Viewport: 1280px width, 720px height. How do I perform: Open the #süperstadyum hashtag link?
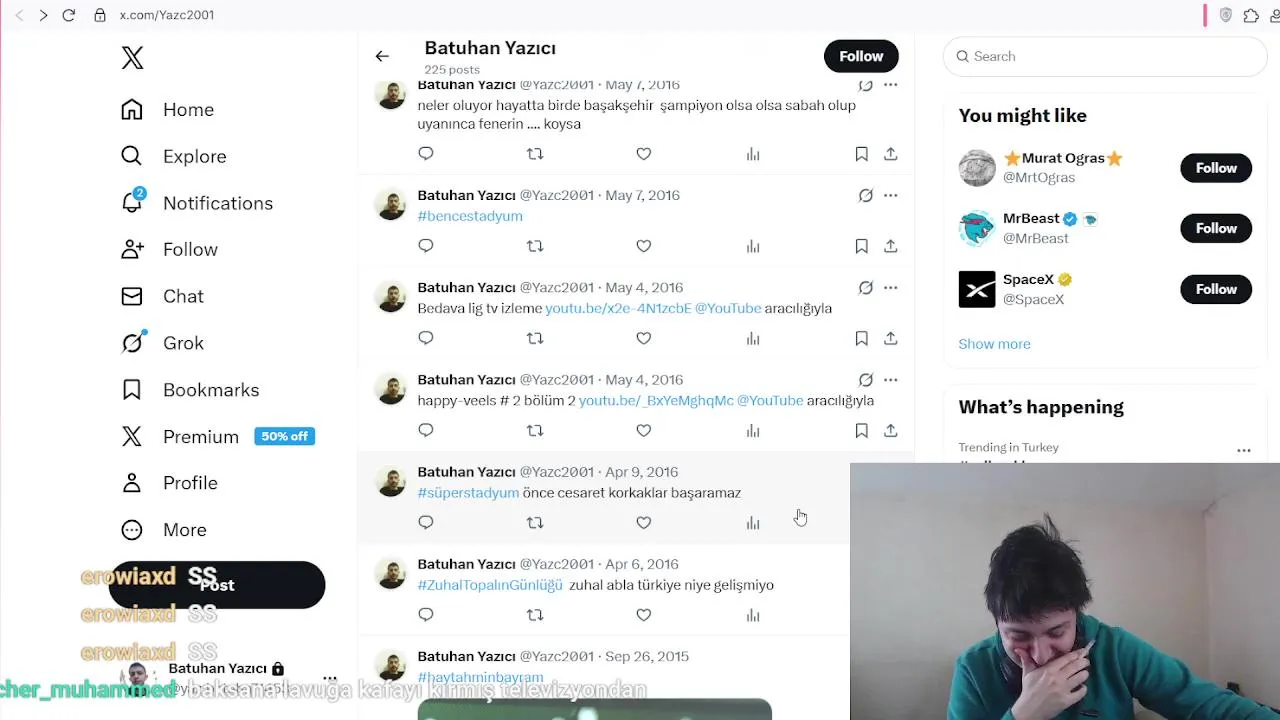[x=468, y=493]
